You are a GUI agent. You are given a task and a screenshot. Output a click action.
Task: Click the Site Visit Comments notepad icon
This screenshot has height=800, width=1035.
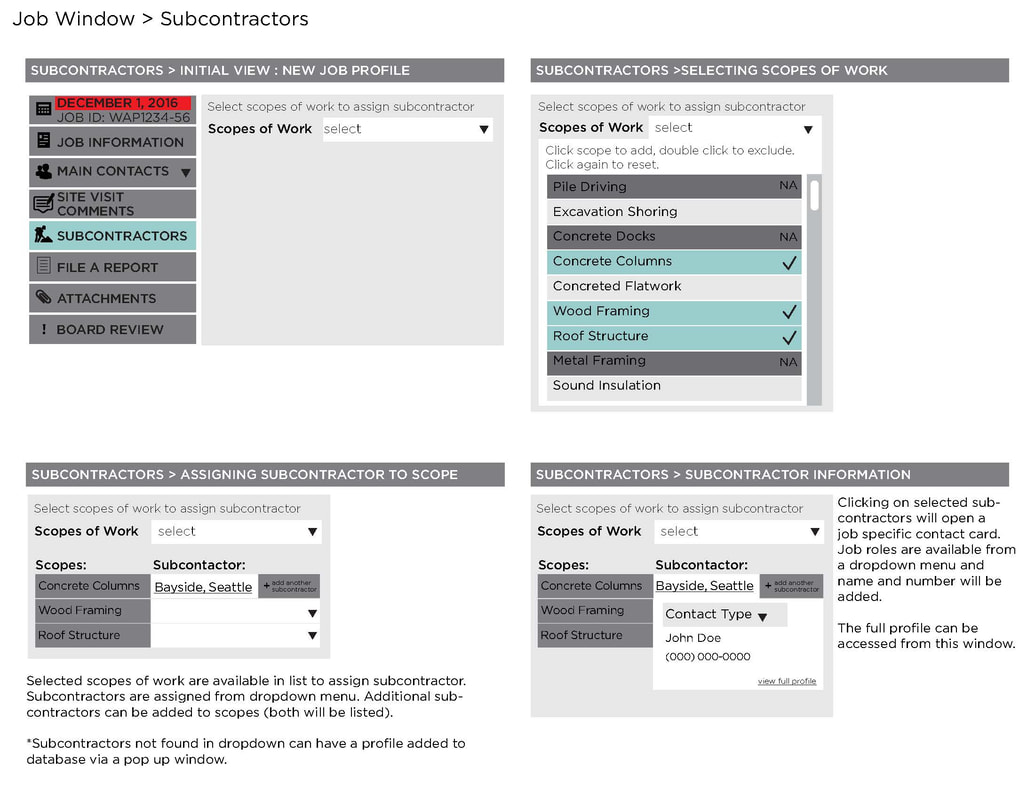pyautogui.click(x=43, y=203)
